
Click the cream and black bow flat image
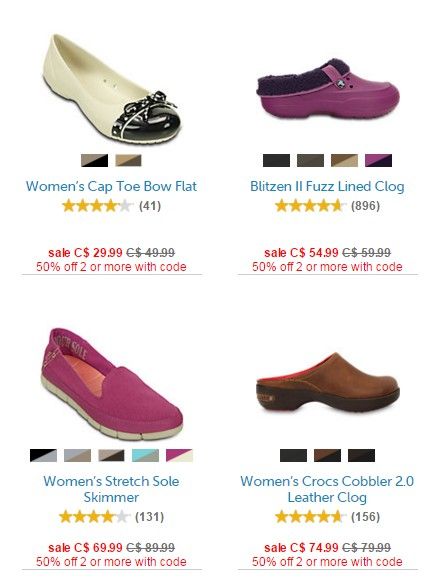111,89
